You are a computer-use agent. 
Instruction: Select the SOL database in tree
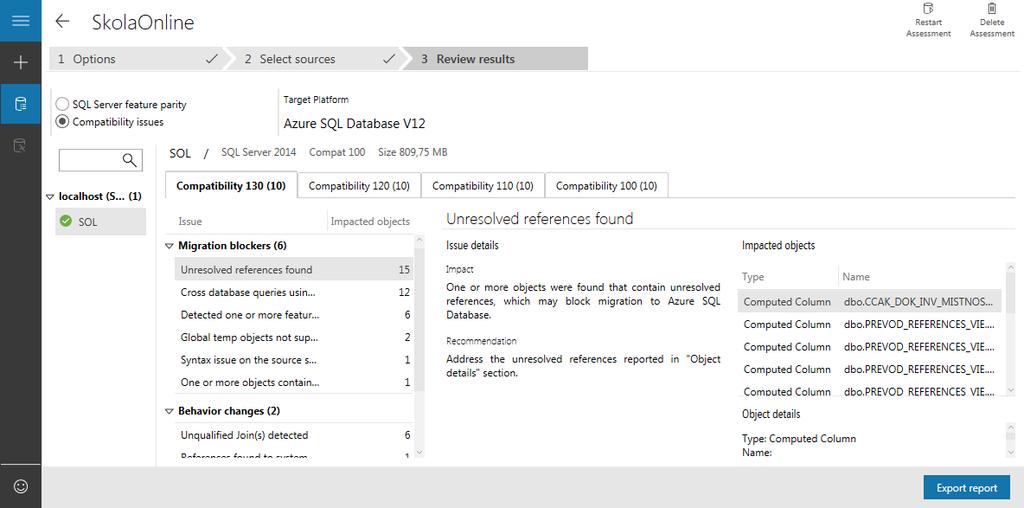[x=101, y=222]
